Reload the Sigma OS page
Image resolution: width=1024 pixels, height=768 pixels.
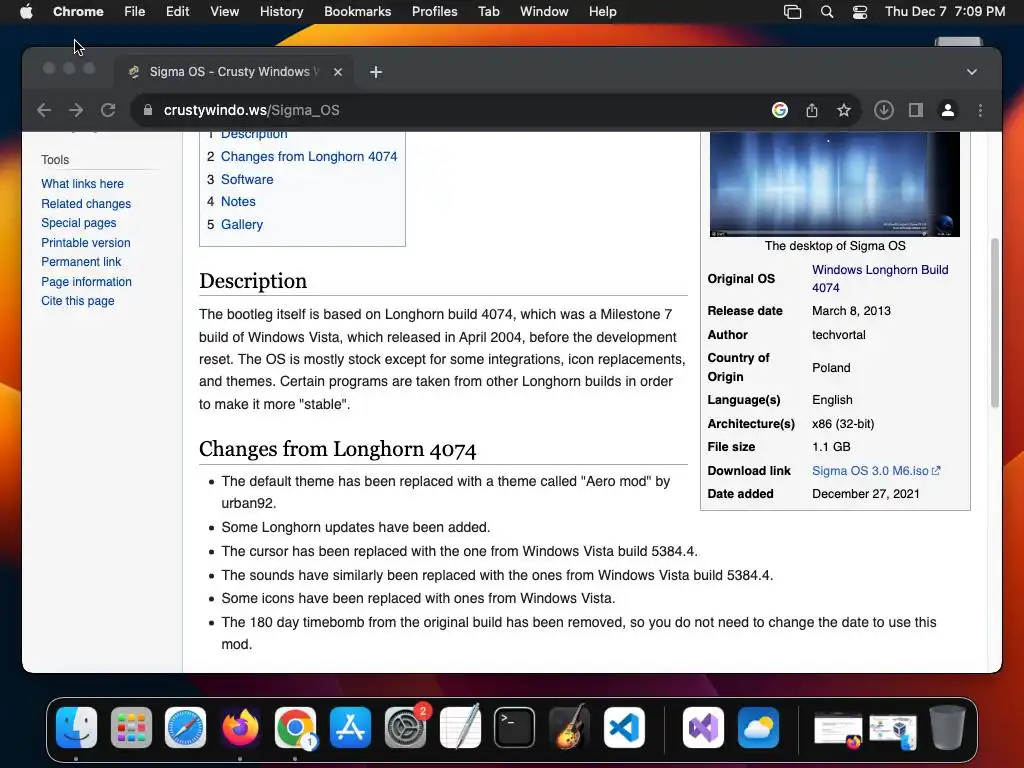pyautogui.click(x=108, y=110)
